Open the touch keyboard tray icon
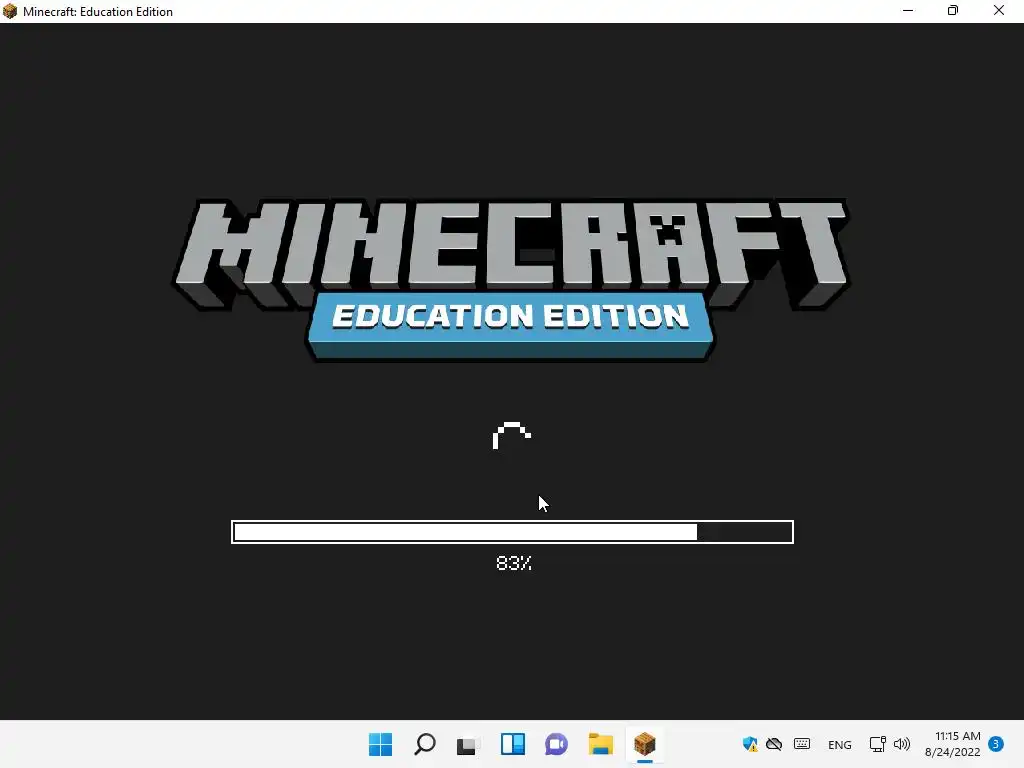This screenshot has height=768, width=1024. [802, 744]
